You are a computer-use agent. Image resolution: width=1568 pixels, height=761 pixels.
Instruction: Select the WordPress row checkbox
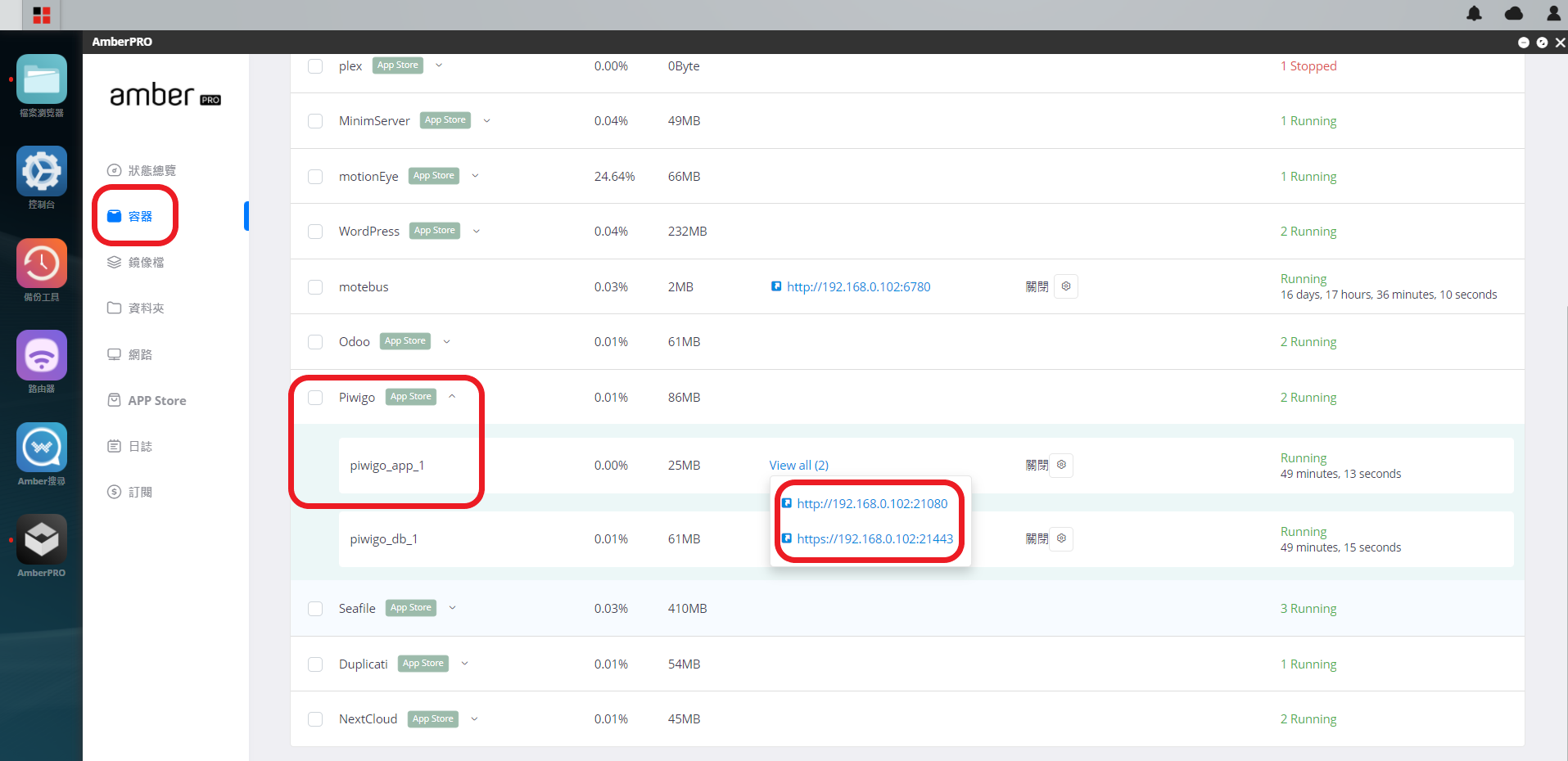point(315,232)
